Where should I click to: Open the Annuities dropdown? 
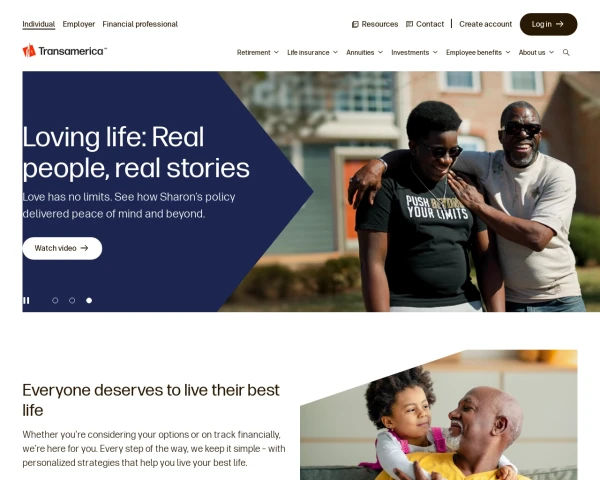click(364, 52)
